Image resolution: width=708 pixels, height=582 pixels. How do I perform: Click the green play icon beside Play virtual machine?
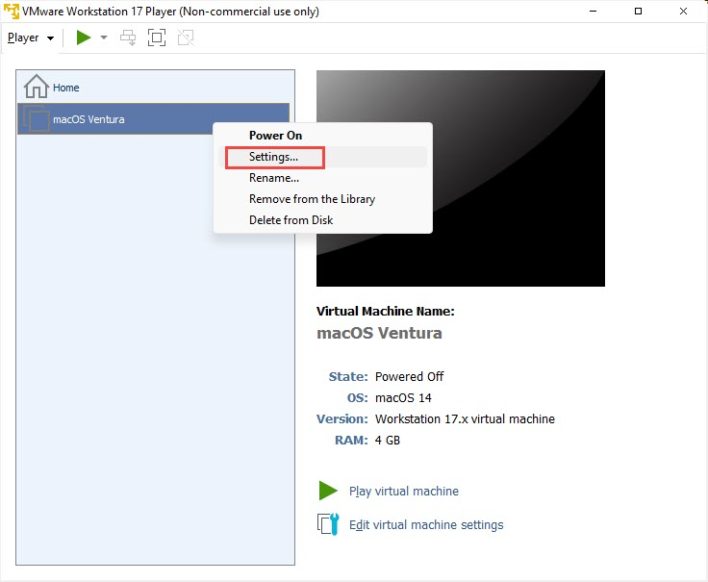tap(328, 491)
